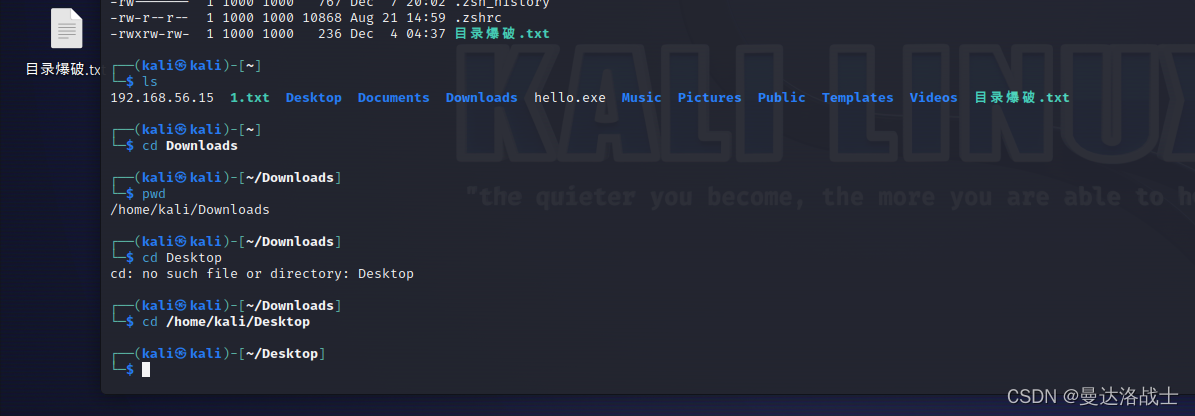The width and height of the screenshot is (1195, 416).
Task: Click the Pictures entry in ls output
Action: point(710,98)
